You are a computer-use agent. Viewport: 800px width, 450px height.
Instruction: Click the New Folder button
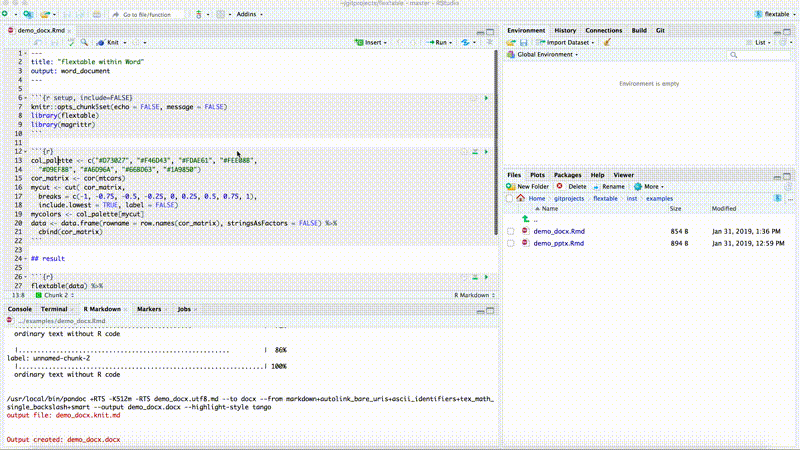coord(528,187)
